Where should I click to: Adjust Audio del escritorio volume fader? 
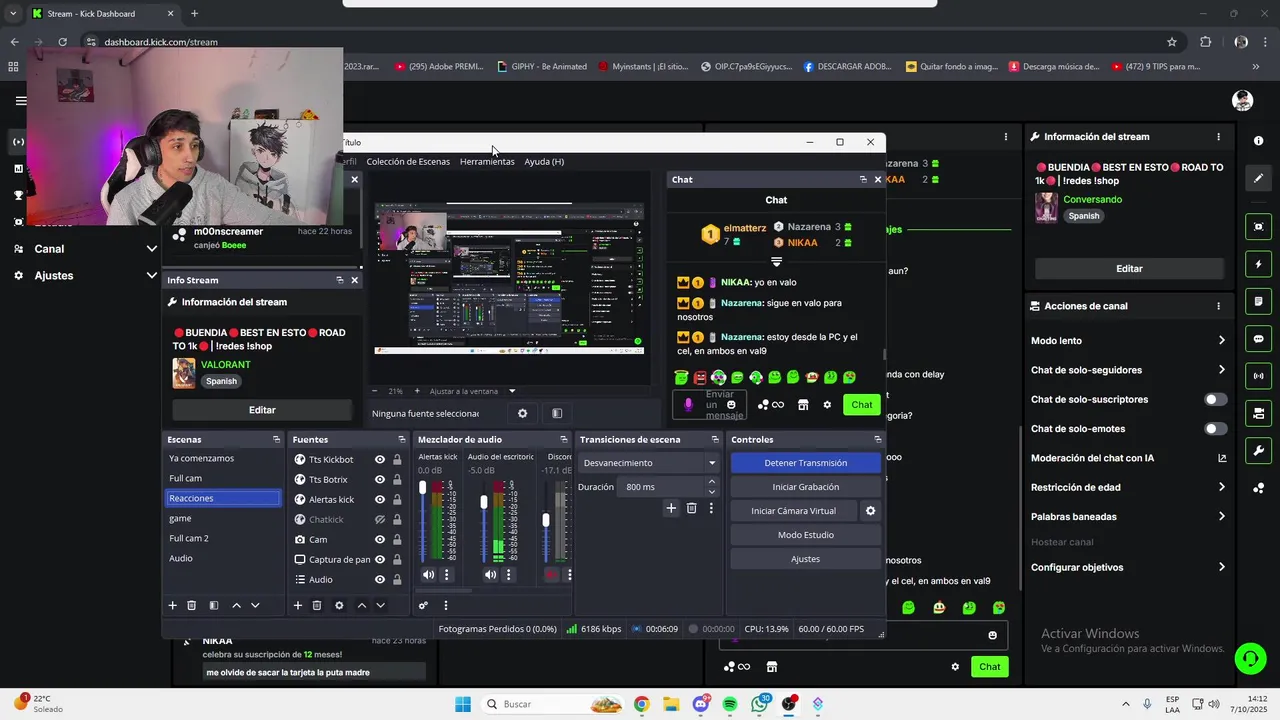pos(484,502)
